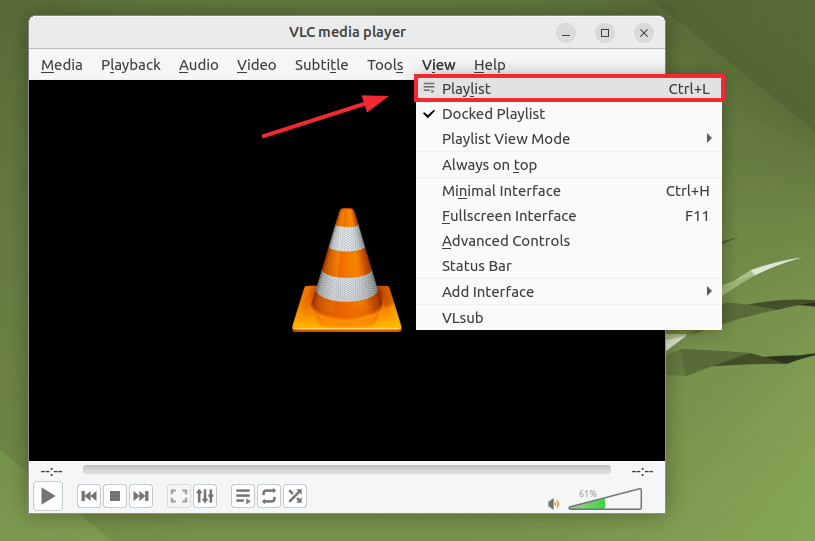Skip to next media track
This screenshot has width=815, height=541.
click(140, 496)
